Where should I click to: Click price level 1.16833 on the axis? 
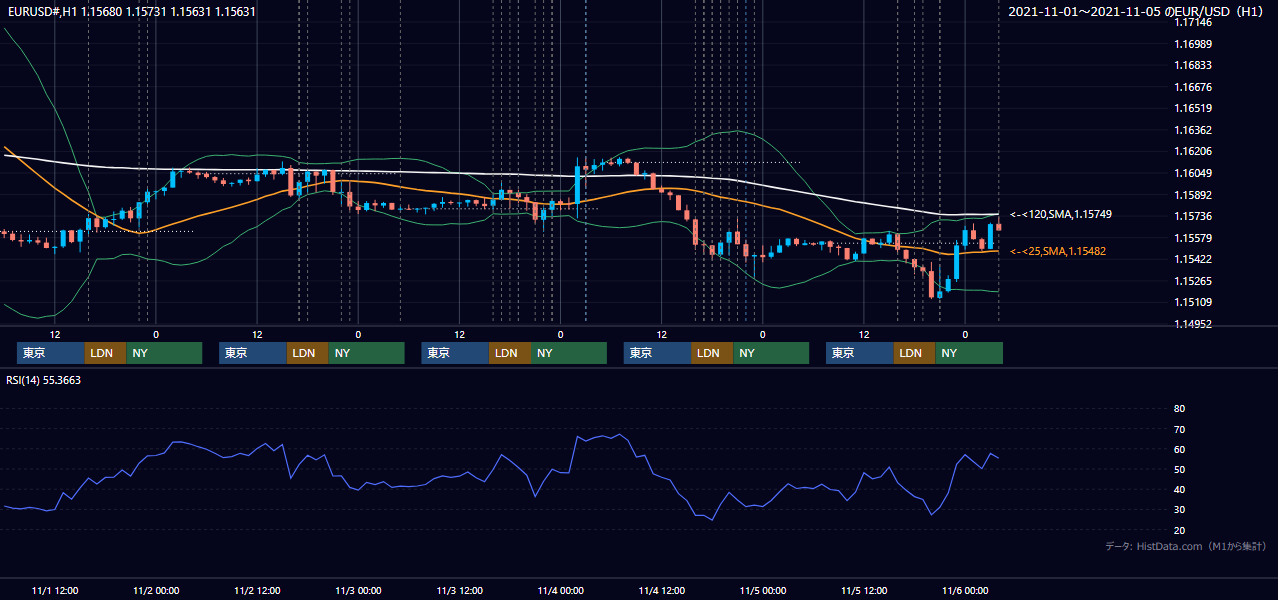[x=1193, y=65]
